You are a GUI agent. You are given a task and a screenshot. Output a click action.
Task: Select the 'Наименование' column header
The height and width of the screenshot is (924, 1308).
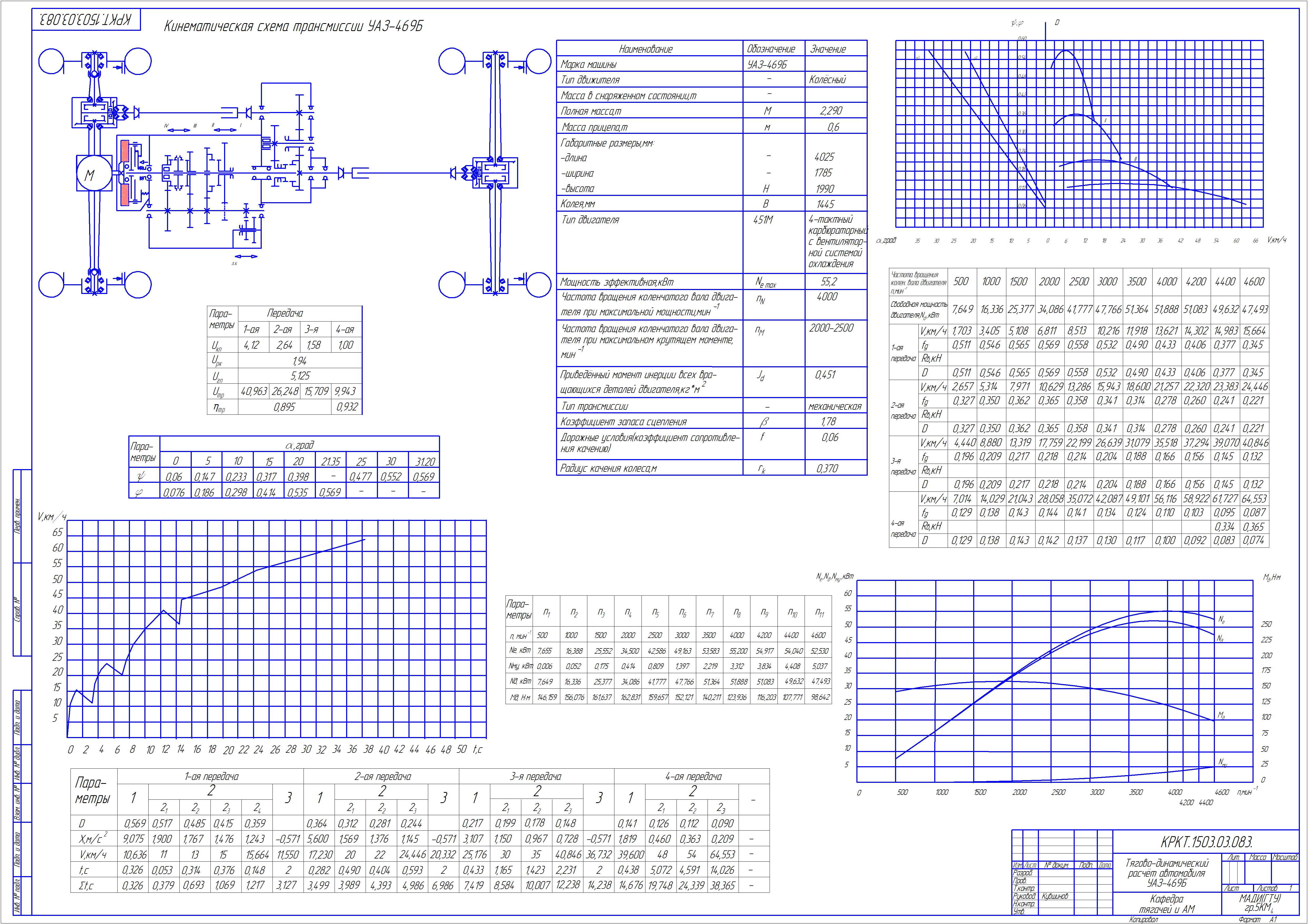645,49
